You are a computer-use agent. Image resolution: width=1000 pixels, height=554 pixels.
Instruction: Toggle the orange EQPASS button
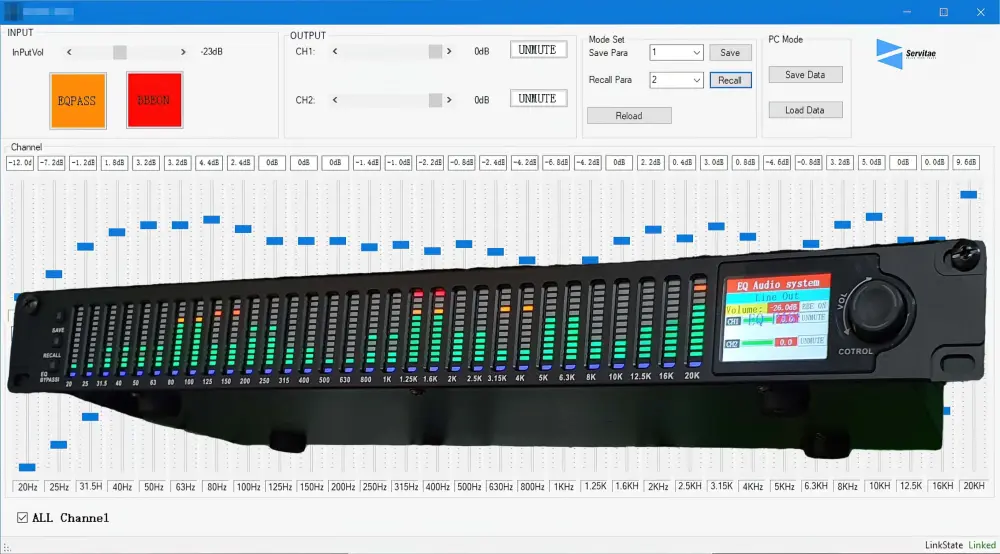click(x=78, y=100)
